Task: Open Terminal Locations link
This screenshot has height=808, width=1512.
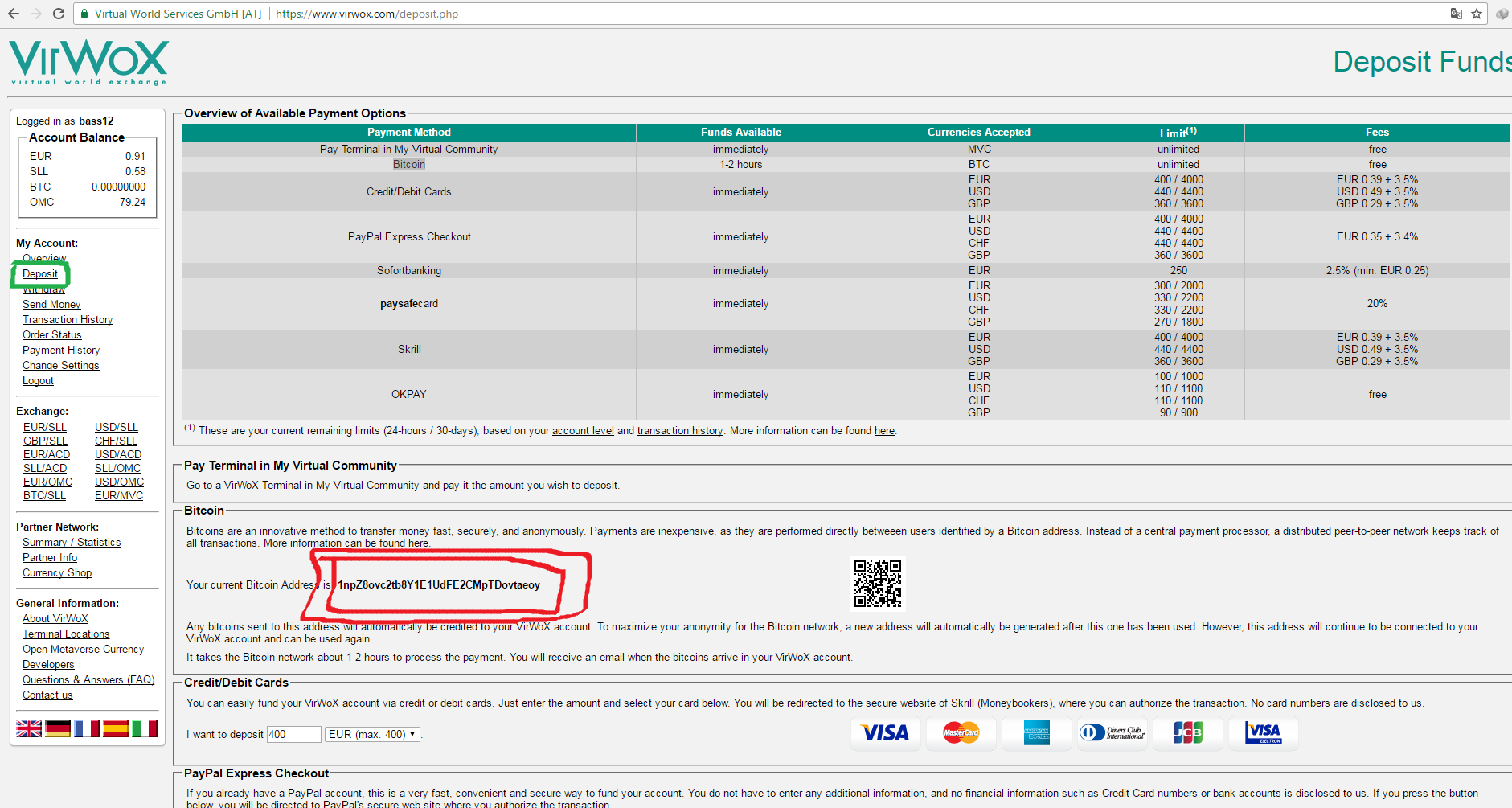Action: [66, 634]
